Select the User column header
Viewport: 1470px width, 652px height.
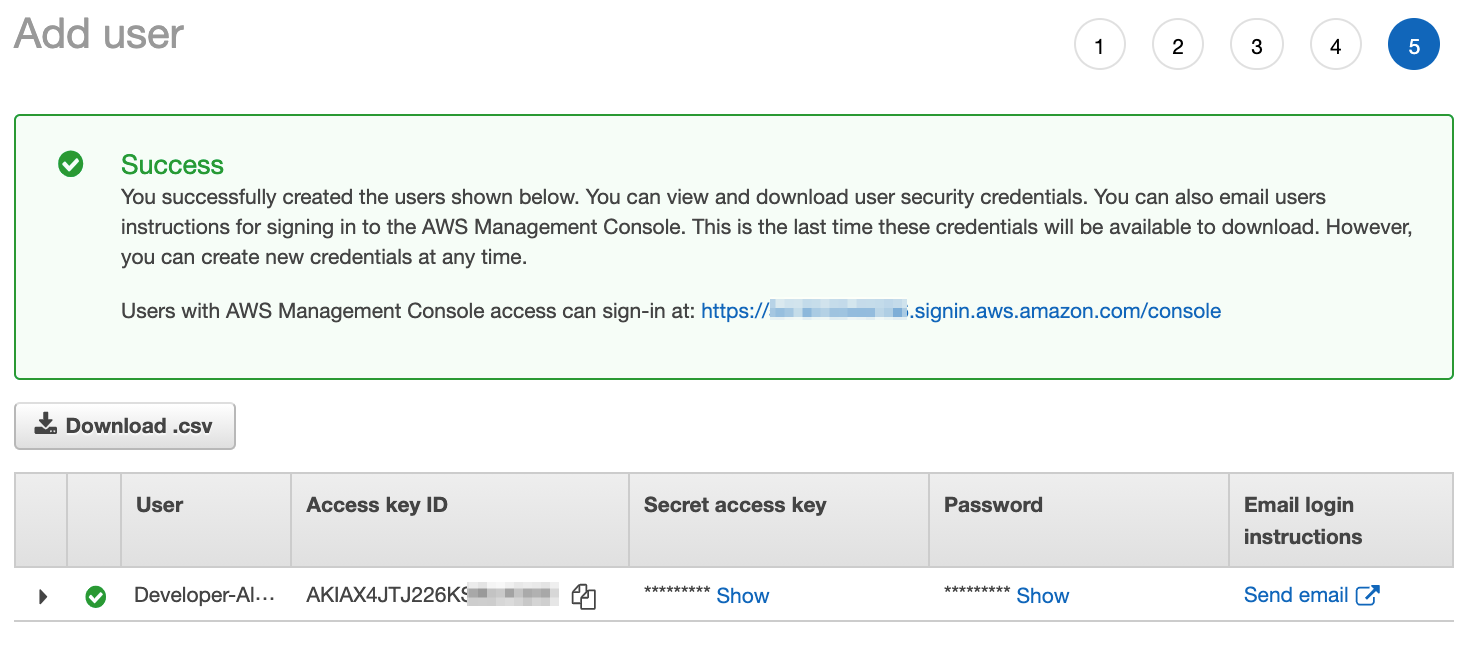click(160, 505)
